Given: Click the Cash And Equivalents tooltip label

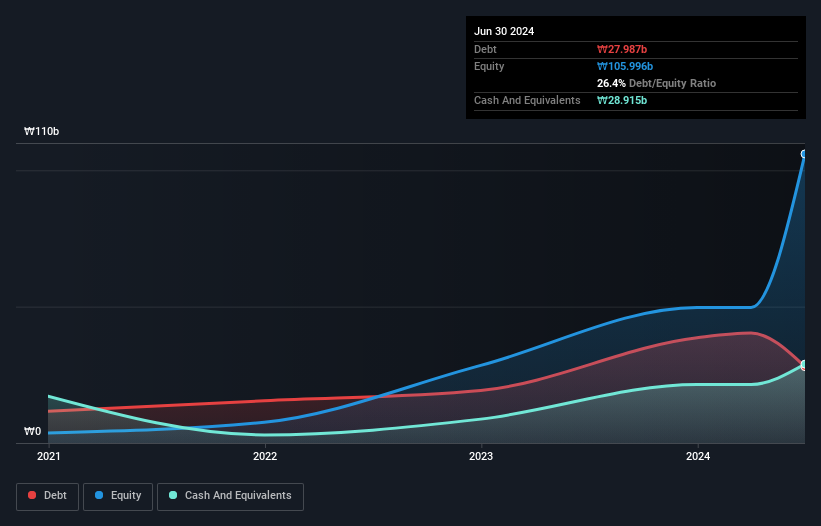Looking at the screenshot, I should click(x=527, y=100).
